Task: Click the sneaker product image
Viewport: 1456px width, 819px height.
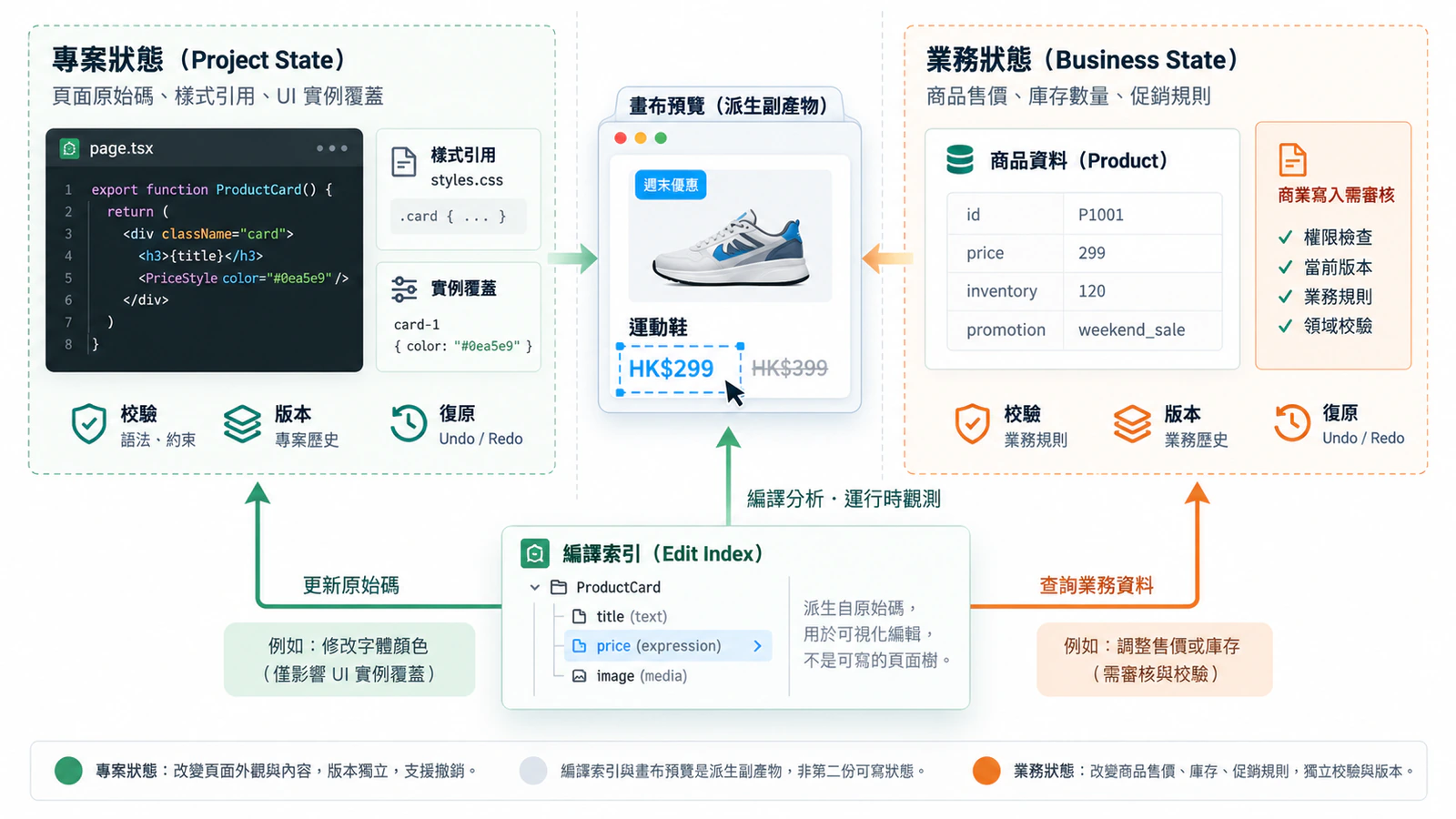Action: (x=731, y=248)
